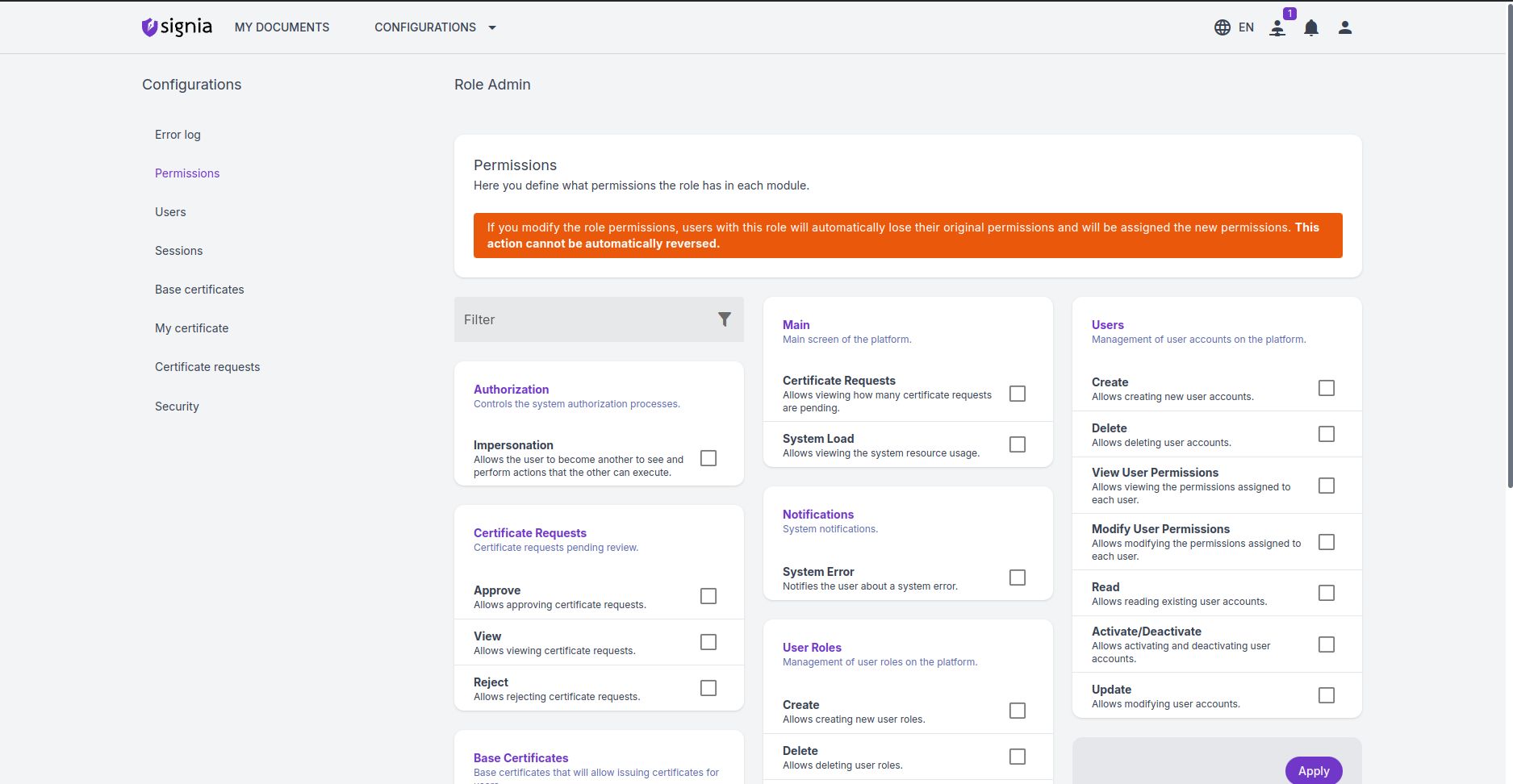This screenshot has height=784, width=1513.
Task: Check the System Load permission box
Action: coord(1017,444)
